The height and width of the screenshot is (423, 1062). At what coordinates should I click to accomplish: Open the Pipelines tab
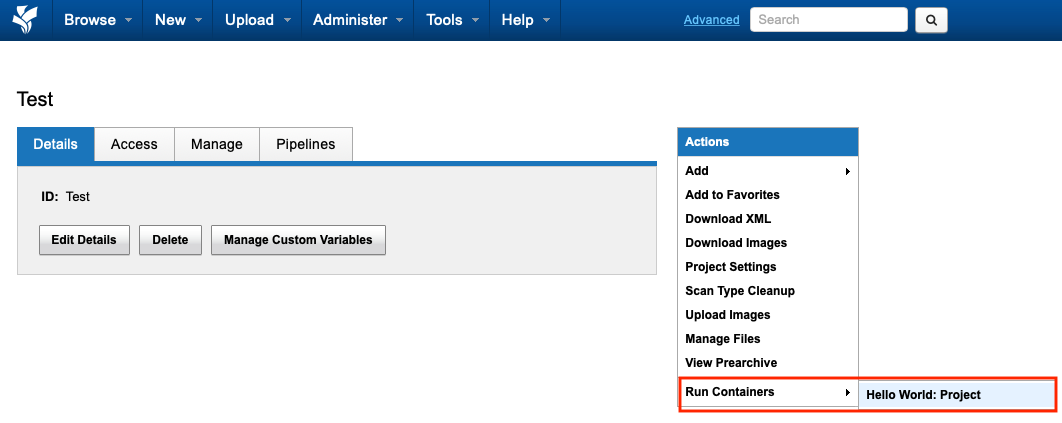pos(305,144)
